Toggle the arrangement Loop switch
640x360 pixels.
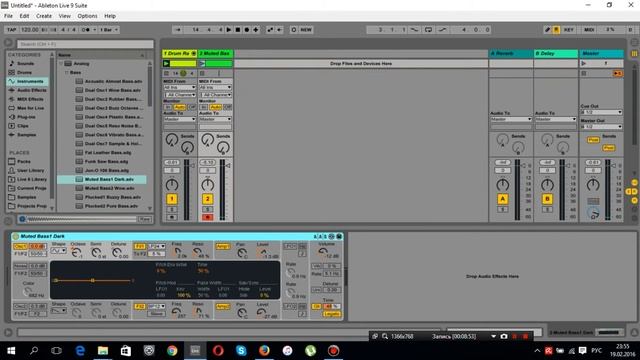[x=428, y=30]
